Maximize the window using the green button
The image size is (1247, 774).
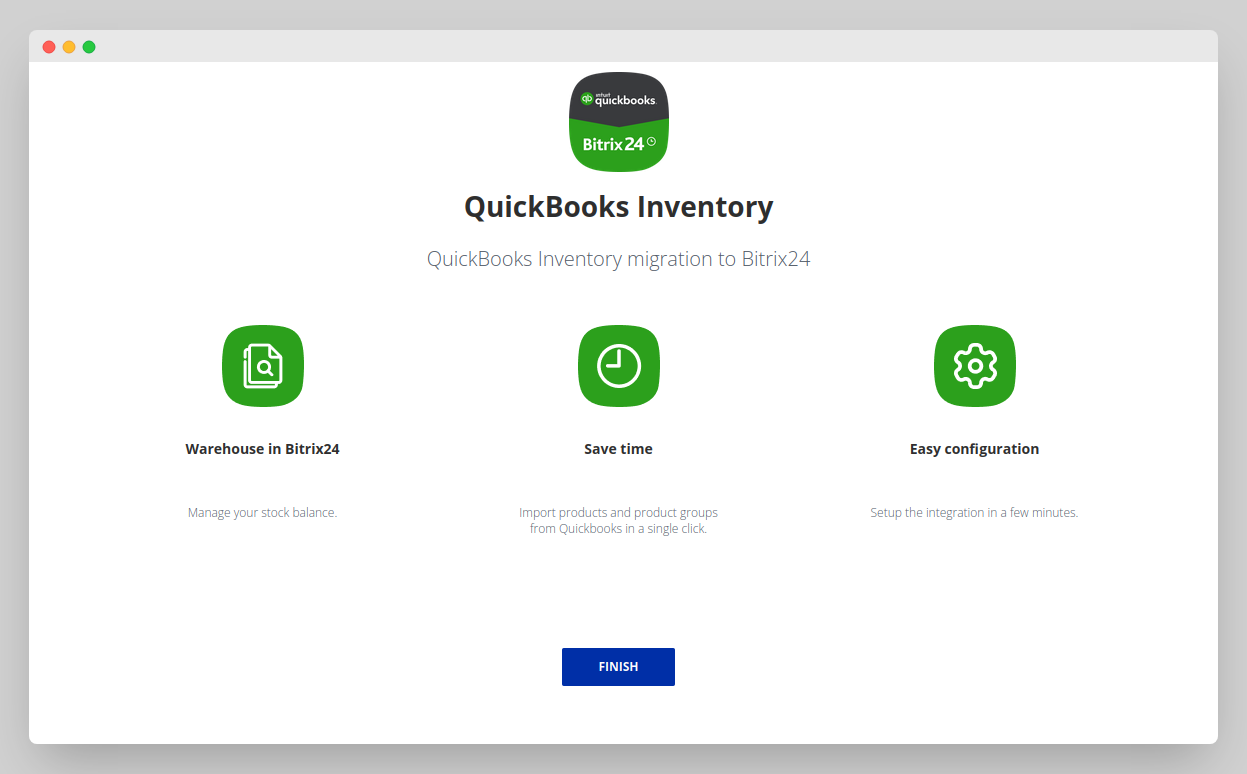coord(89,47)
